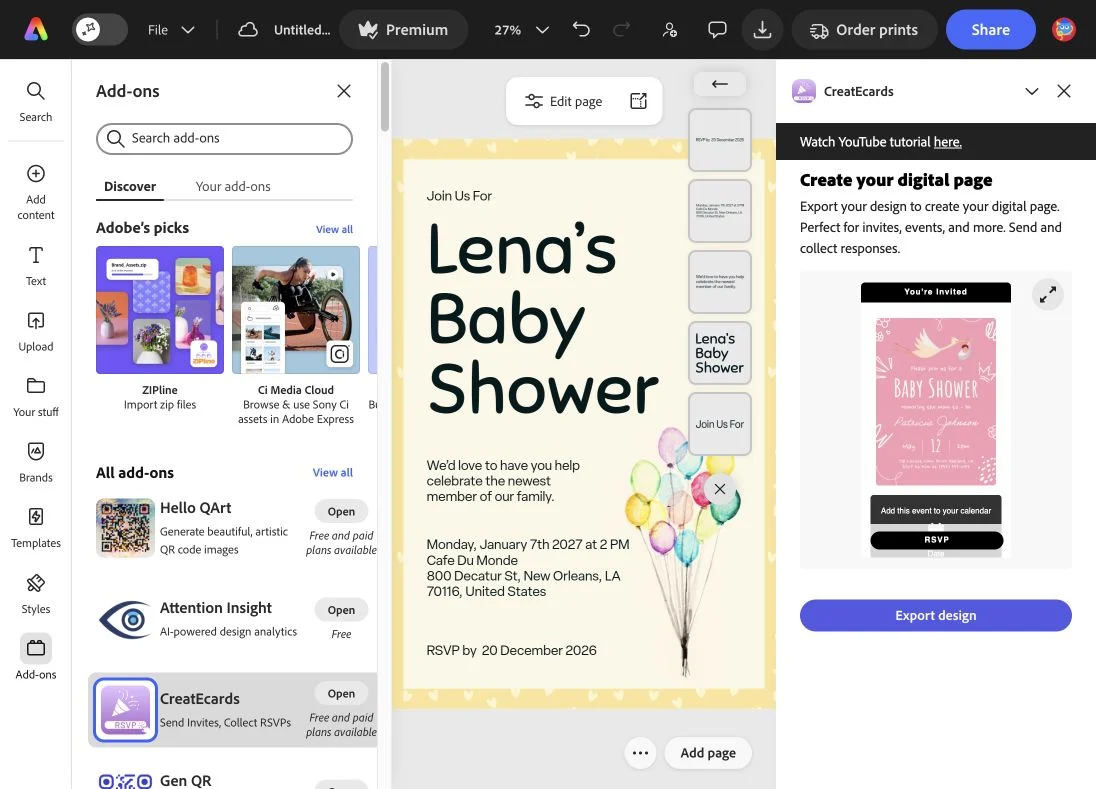This screenshot has height=789, width=1096.
Task: Open the Attention Insight add-on
Action: pos(341,610)
